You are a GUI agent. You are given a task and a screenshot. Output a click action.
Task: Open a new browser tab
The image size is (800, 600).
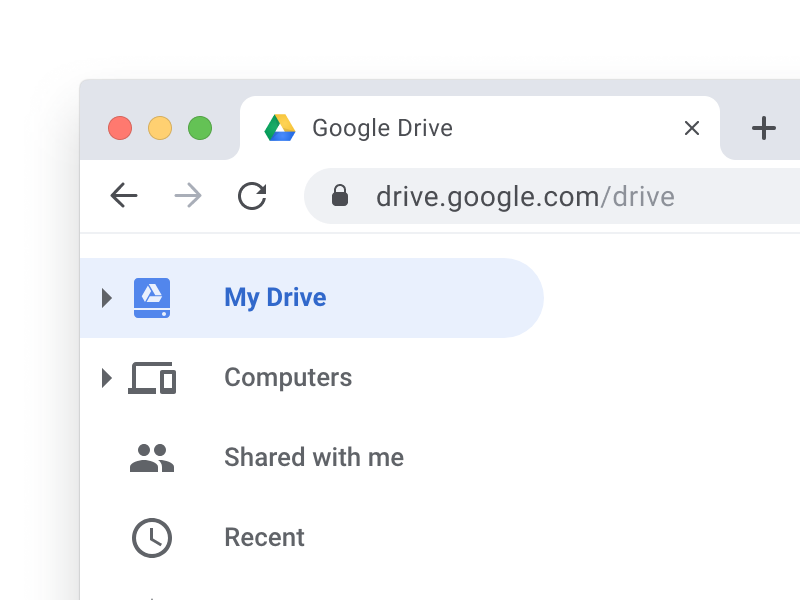(x=764, y=128)
